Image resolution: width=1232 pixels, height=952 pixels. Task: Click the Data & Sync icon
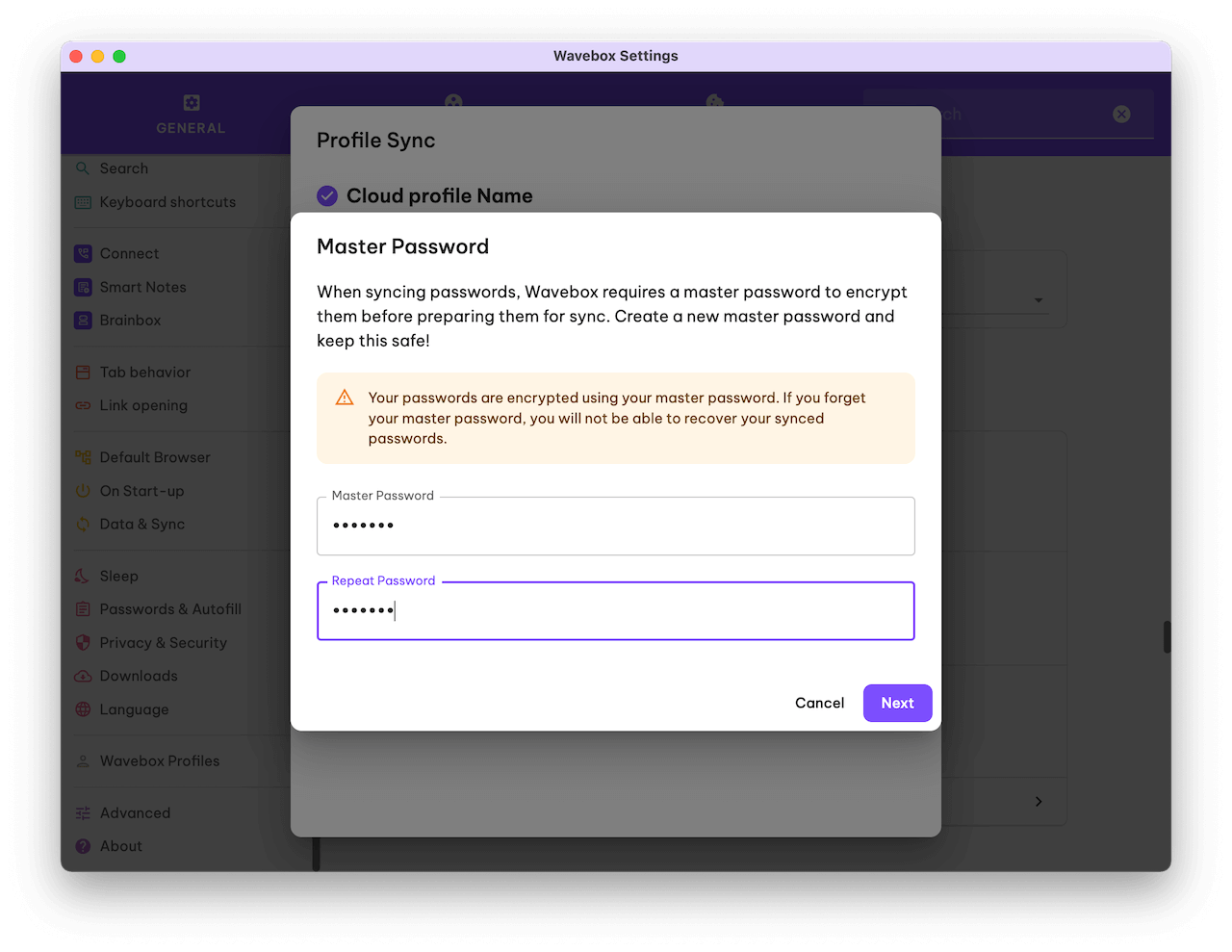83,525
